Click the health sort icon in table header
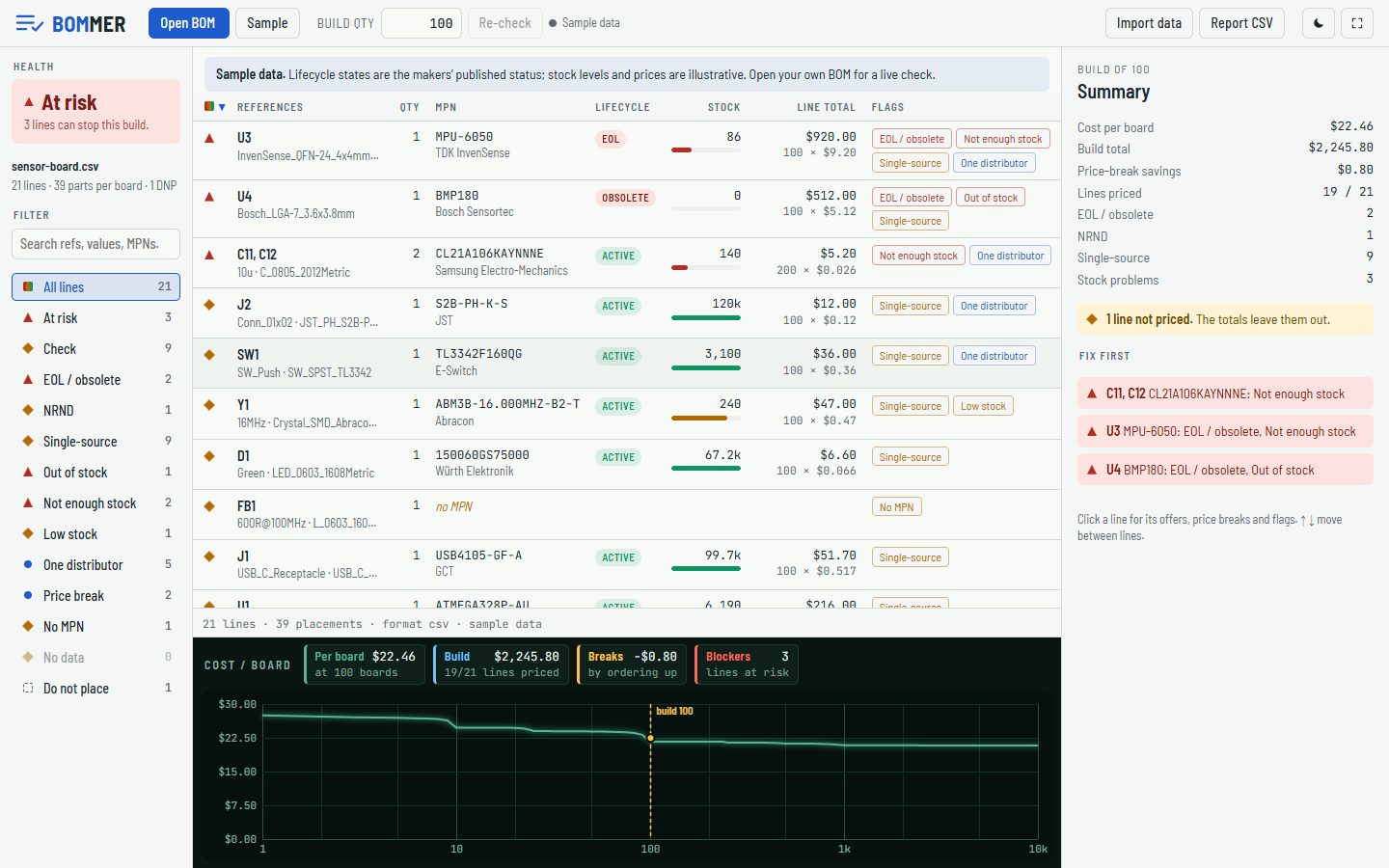The image size is (1389, 868). click(x=214, y=107)
